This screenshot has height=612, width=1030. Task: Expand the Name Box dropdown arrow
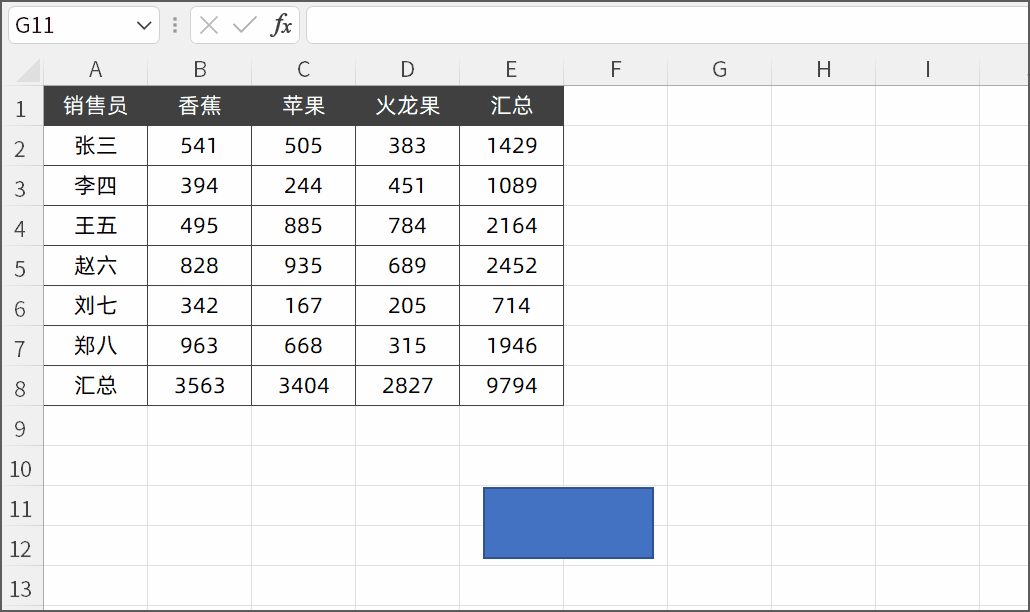click(x=143, y=26)
